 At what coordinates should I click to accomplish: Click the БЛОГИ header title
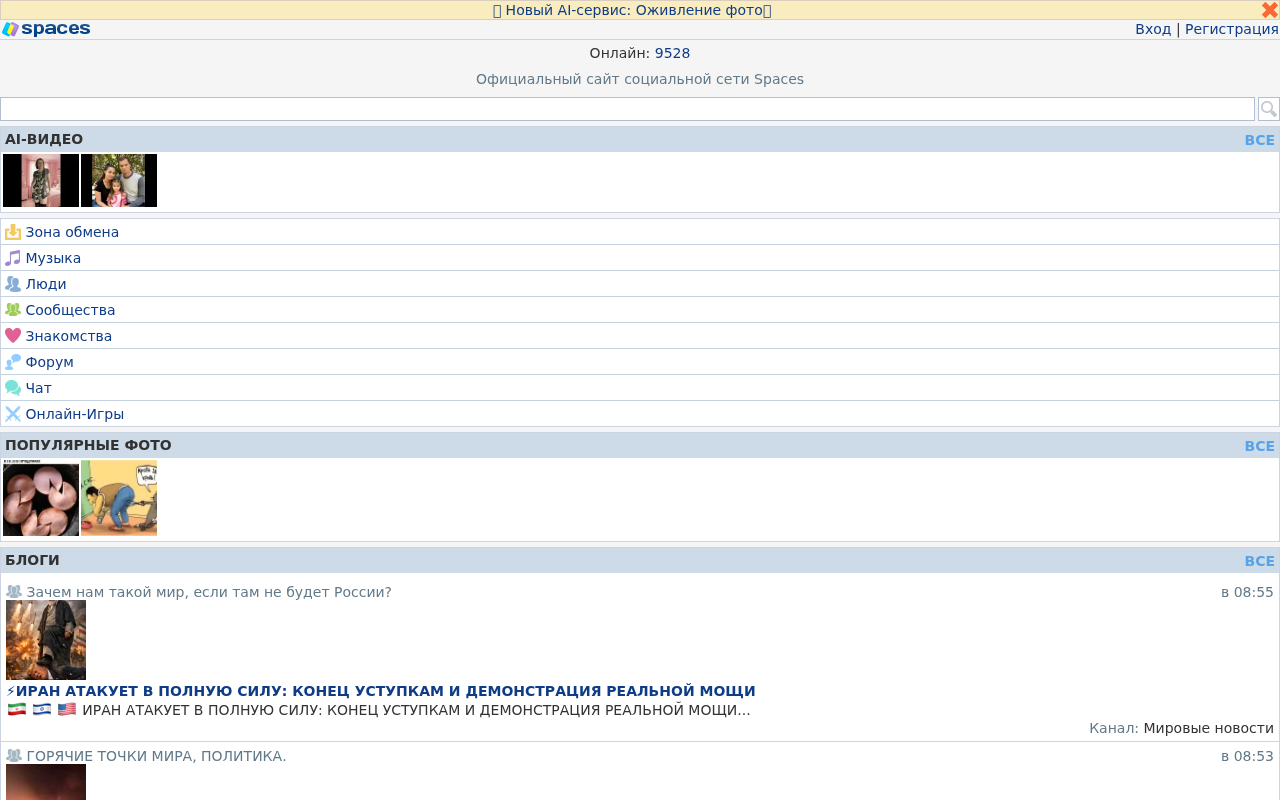pyautogui.click(x=32, y=560)
